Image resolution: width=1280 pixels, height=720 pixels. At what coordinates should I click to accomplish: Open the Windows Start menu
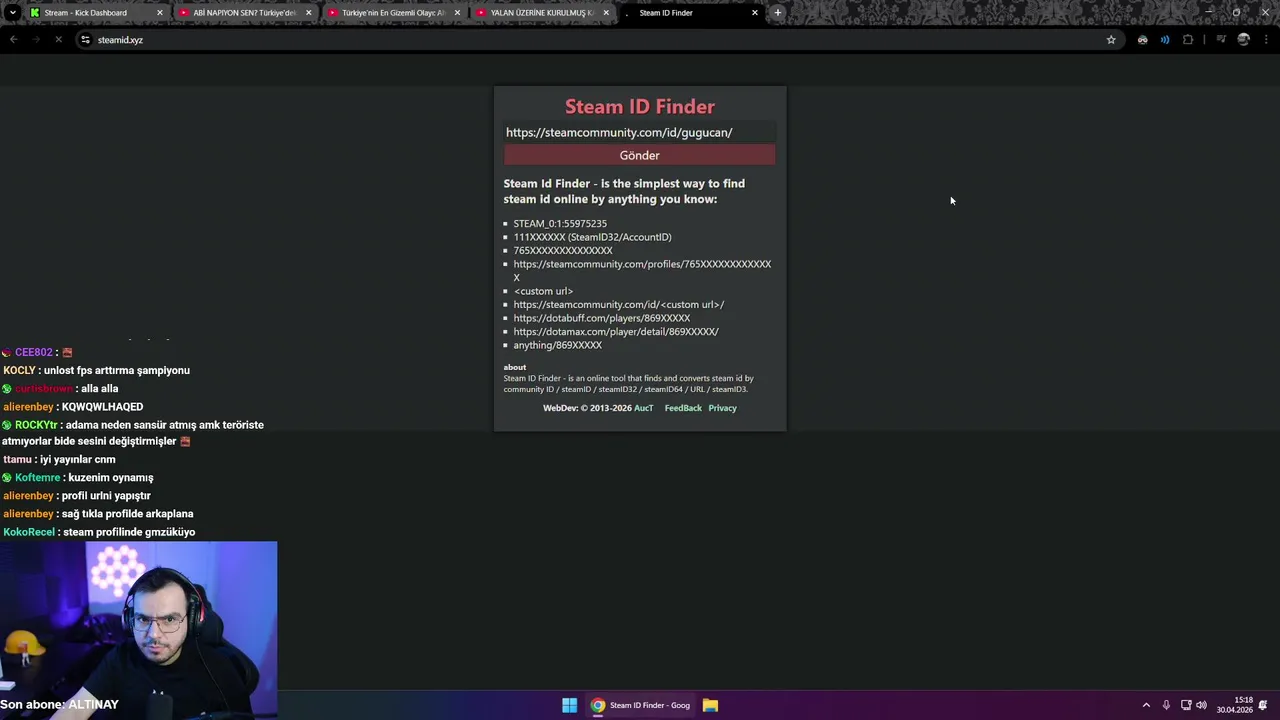pyautogui.click(x=569, y=705)
